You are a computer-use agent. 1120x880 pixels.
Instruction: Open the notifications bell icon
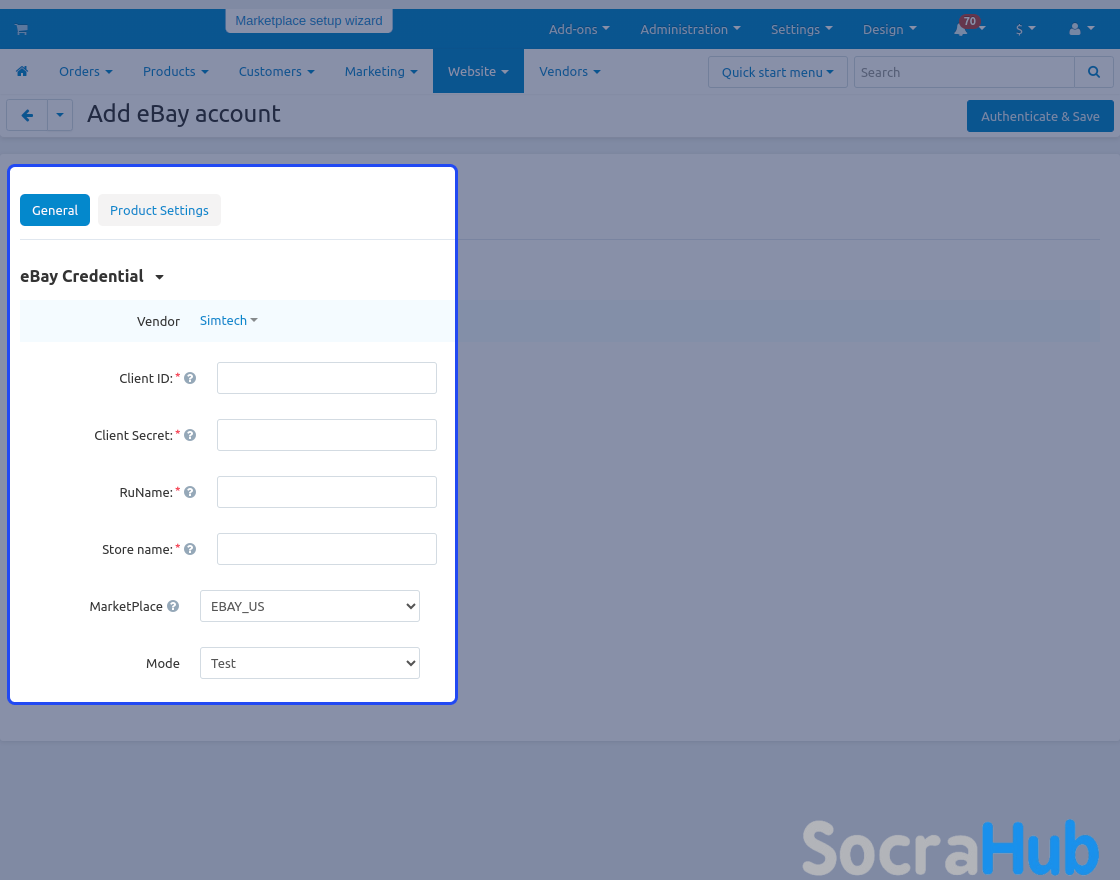point(961,30)
